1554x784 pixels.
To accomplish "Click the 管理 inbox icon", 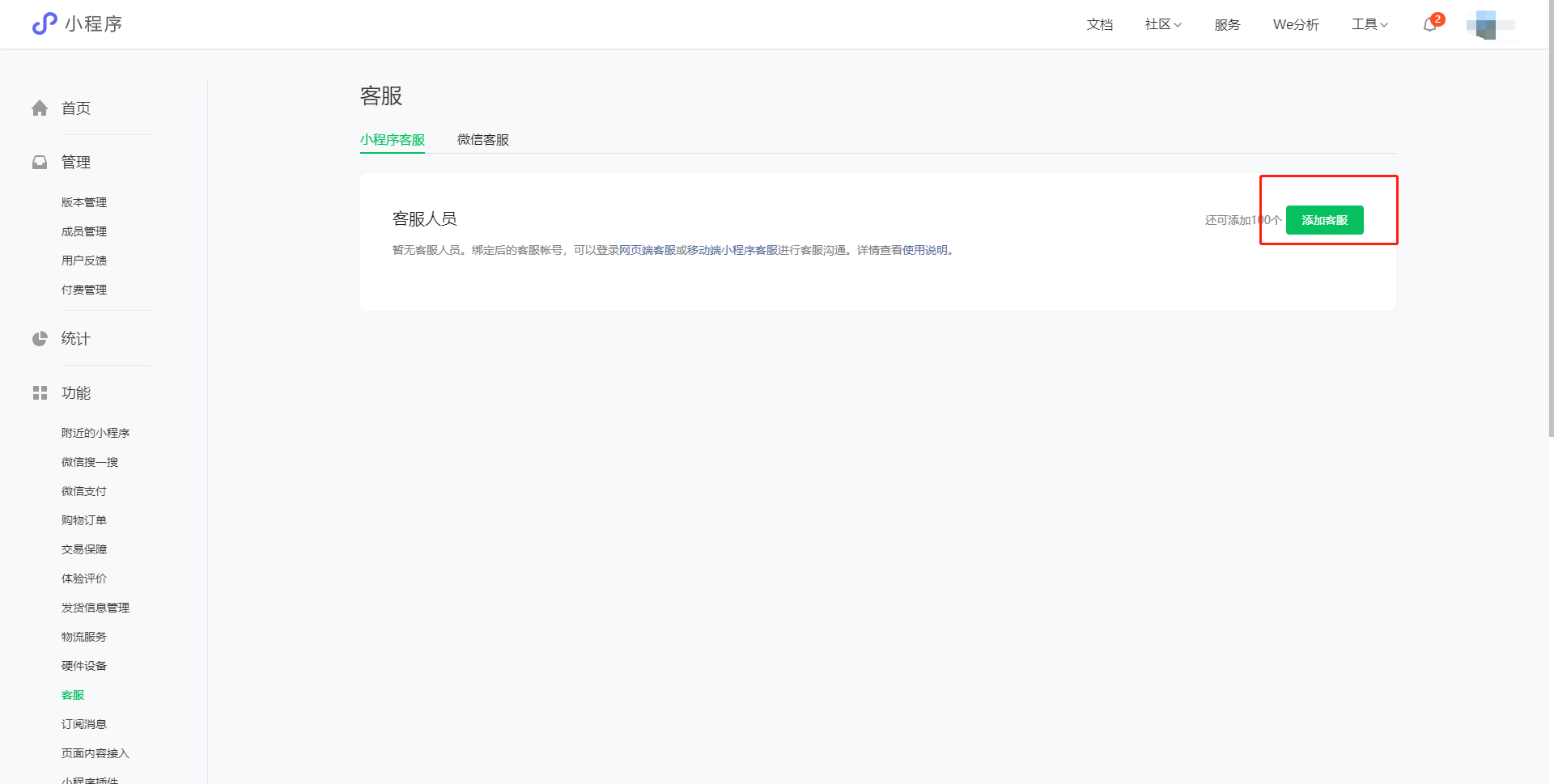I will pyautogui.click(x=40, y=163).
